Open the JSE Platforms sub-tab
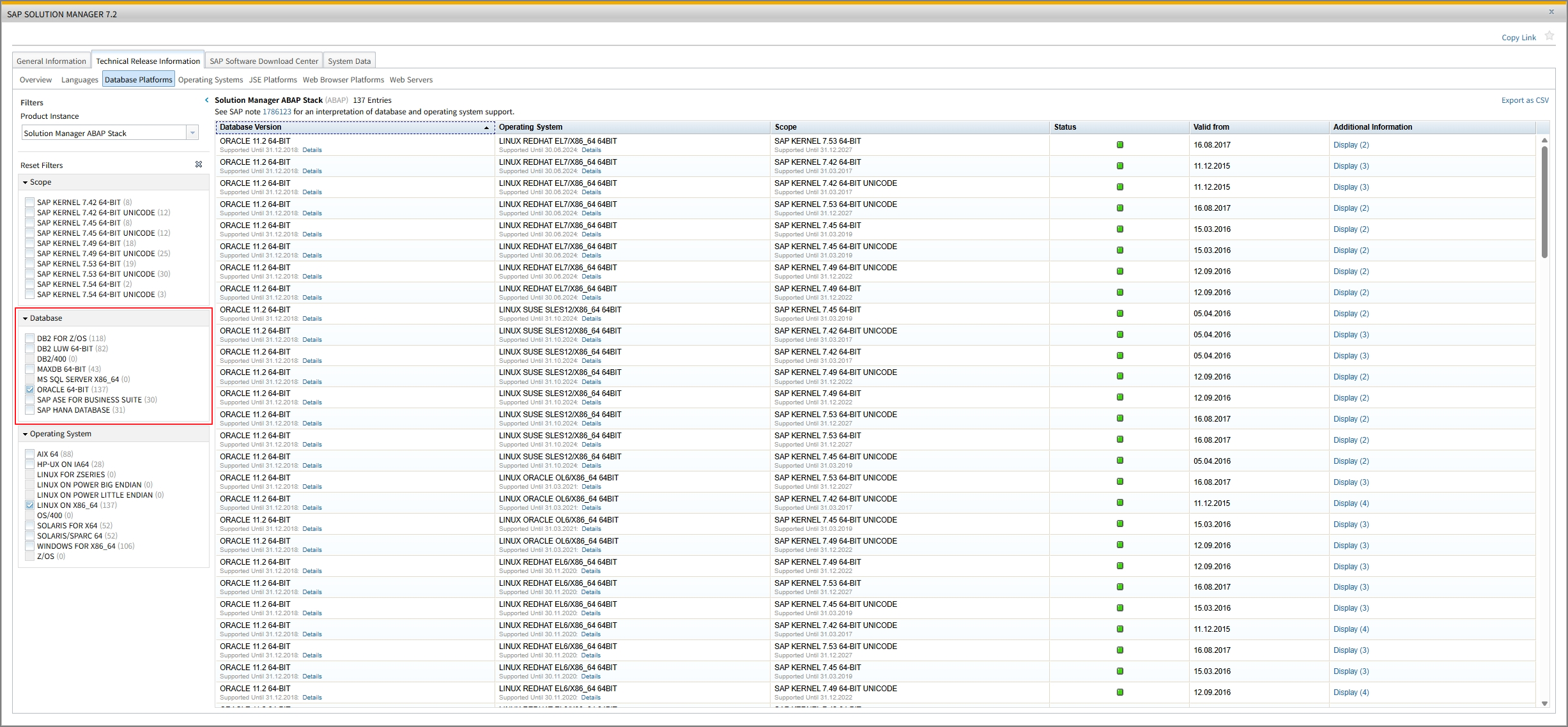The height and width of the screenshot is (727, 1568). point(273,80)
